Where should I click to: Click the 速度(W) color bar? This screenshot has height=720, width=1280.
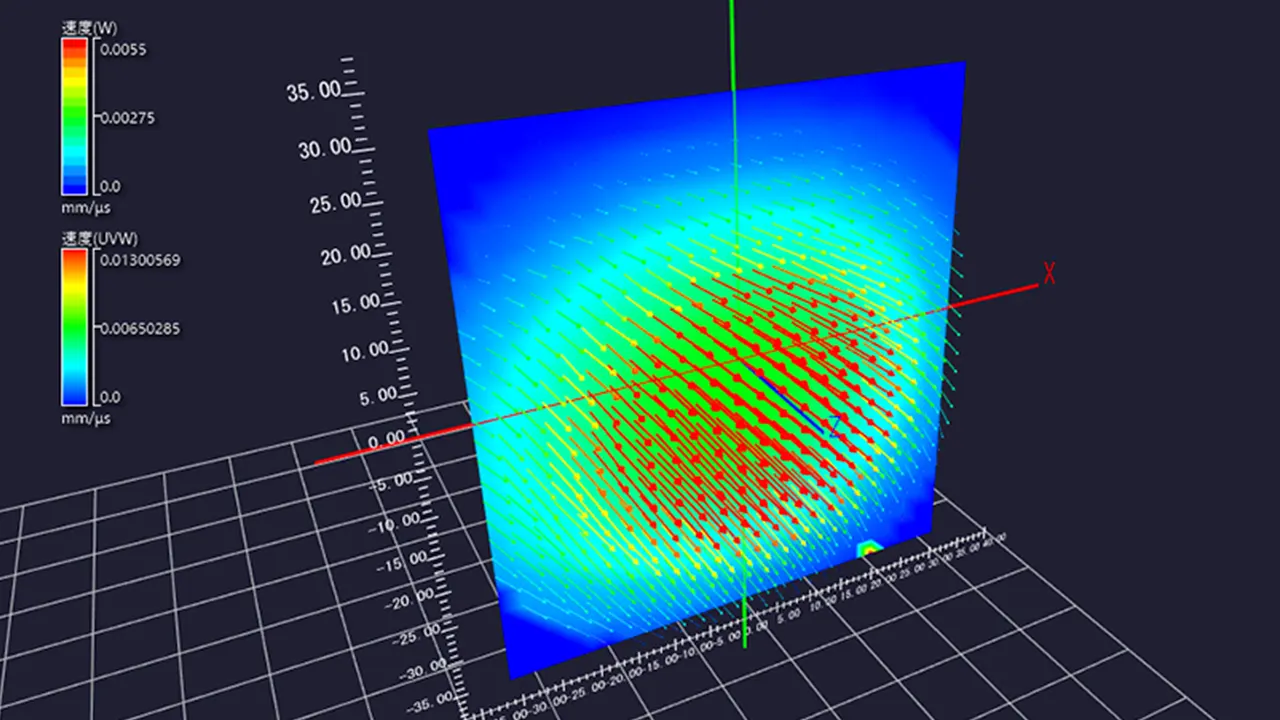click(76, 116)
